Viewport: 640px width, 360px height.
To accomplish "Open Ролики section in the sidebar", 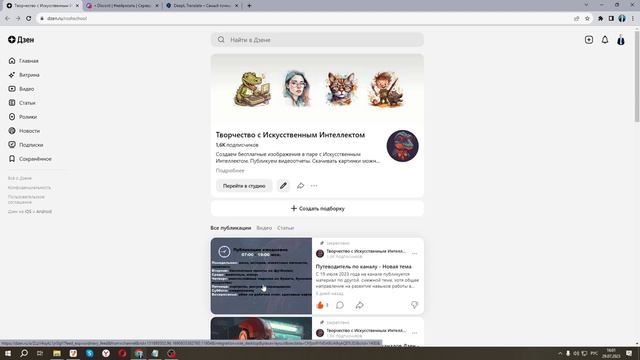I will (22, 117).
